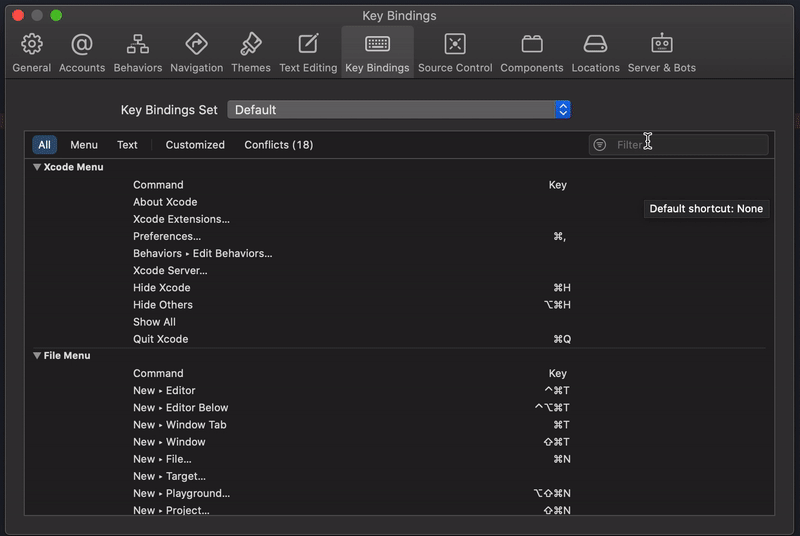The height and width of the screenshot is (536, 800).
Task: Select the Text bindings scope tab
Action: click(127, 145)
